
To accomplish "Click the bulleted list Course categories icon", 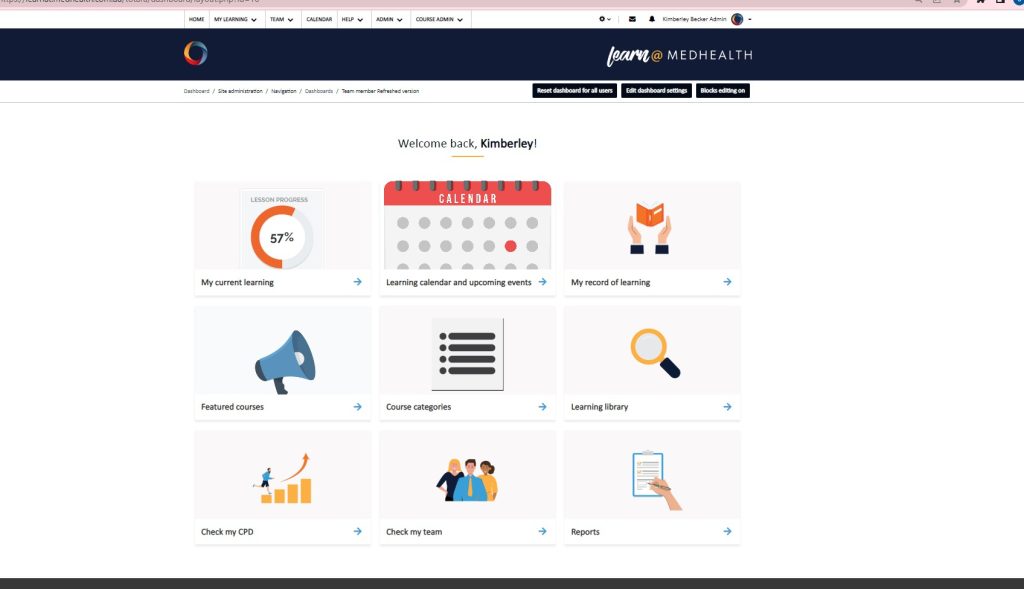I will (468, 354).
